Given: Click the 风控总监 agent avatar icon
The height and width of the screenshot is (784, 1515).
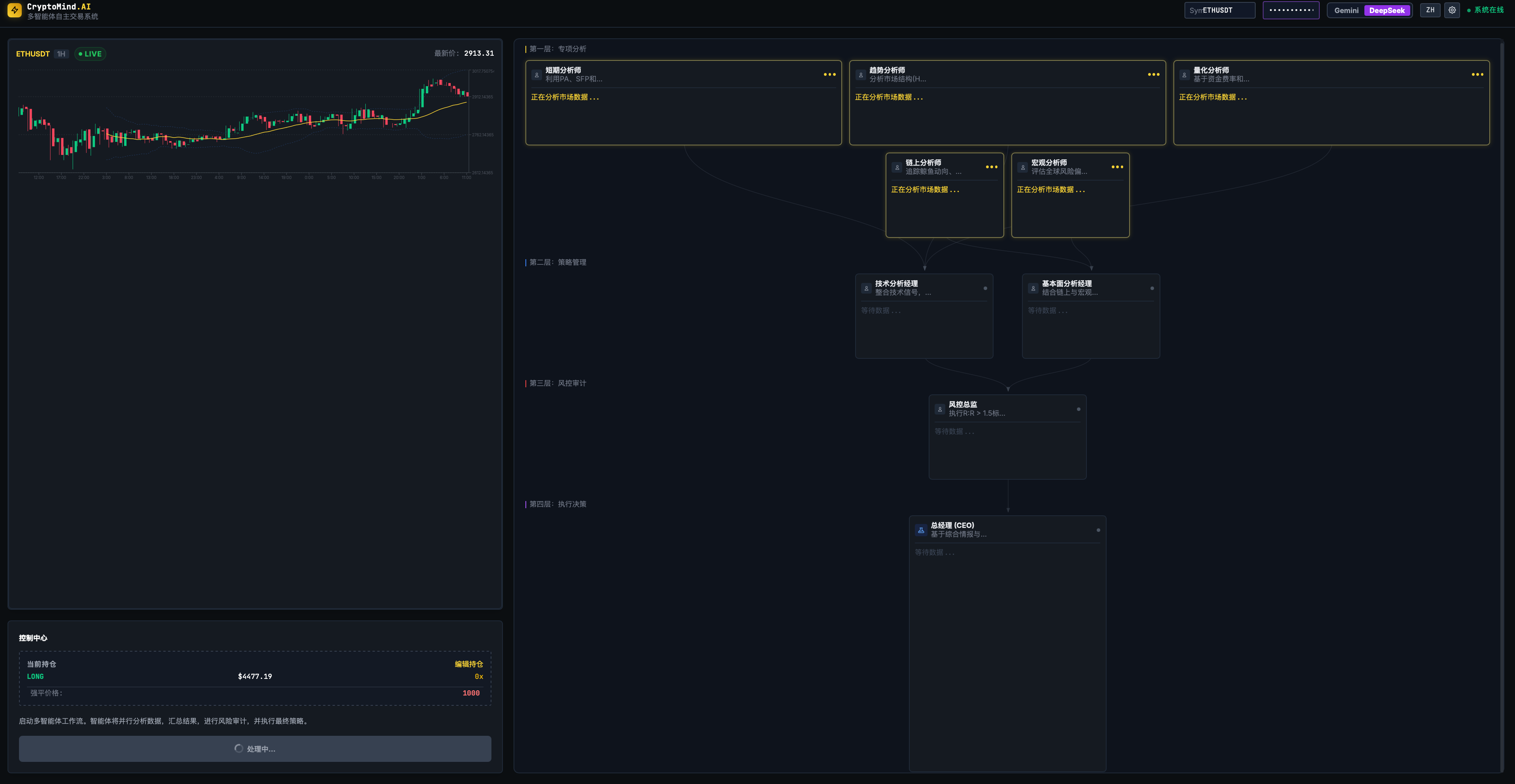Looking at the screenshot, I should click(940, 409).
